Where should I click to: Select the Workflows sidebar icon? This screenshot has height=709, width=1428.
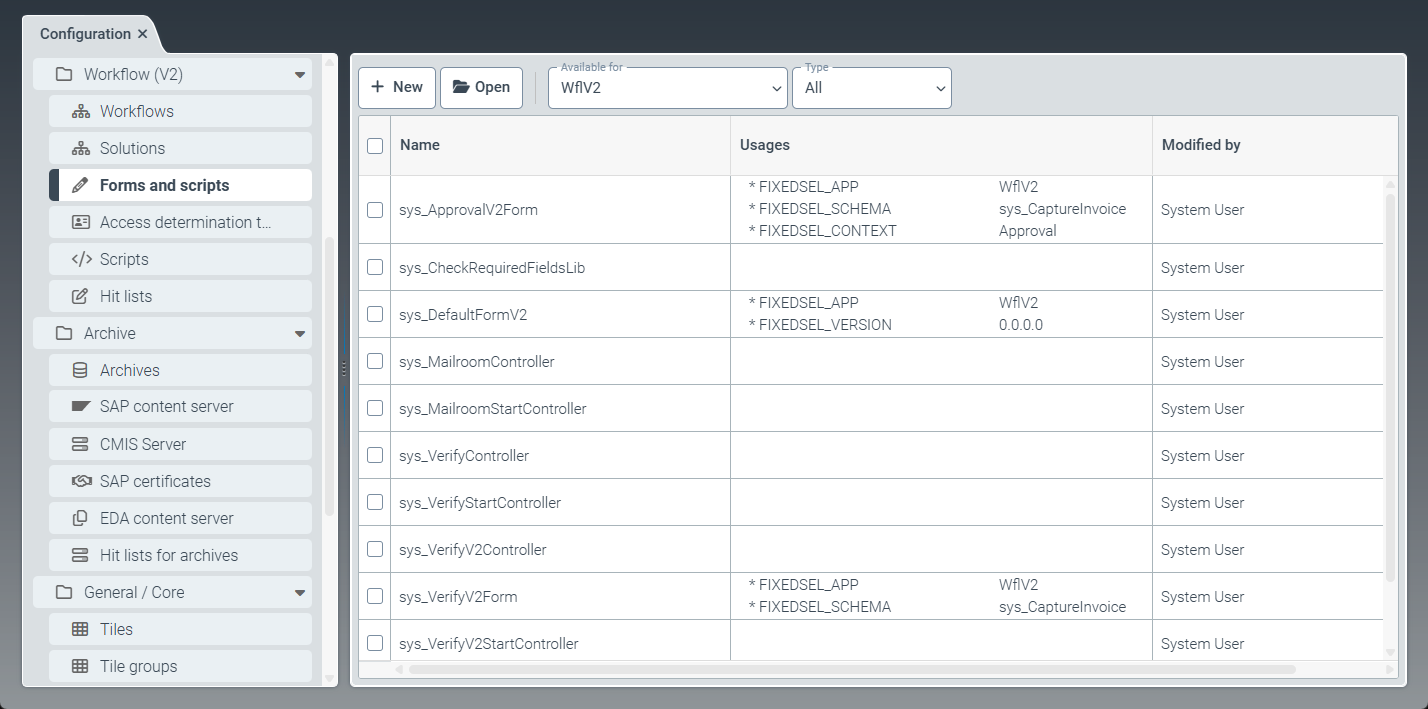click(x=80, y=111)
